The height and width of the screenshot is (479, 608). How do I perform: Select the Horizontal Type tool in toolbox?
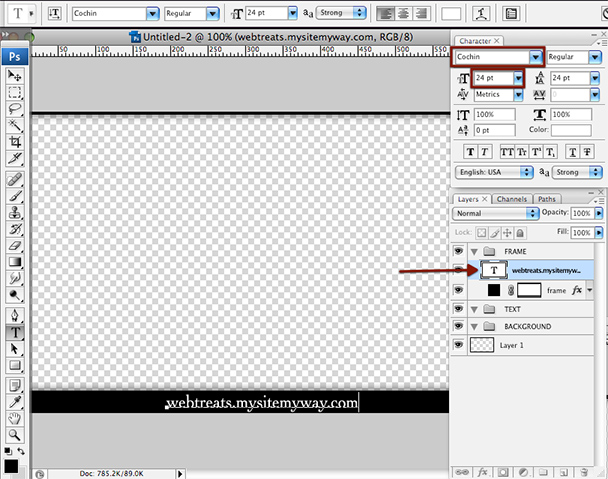[x=15, y=332]
